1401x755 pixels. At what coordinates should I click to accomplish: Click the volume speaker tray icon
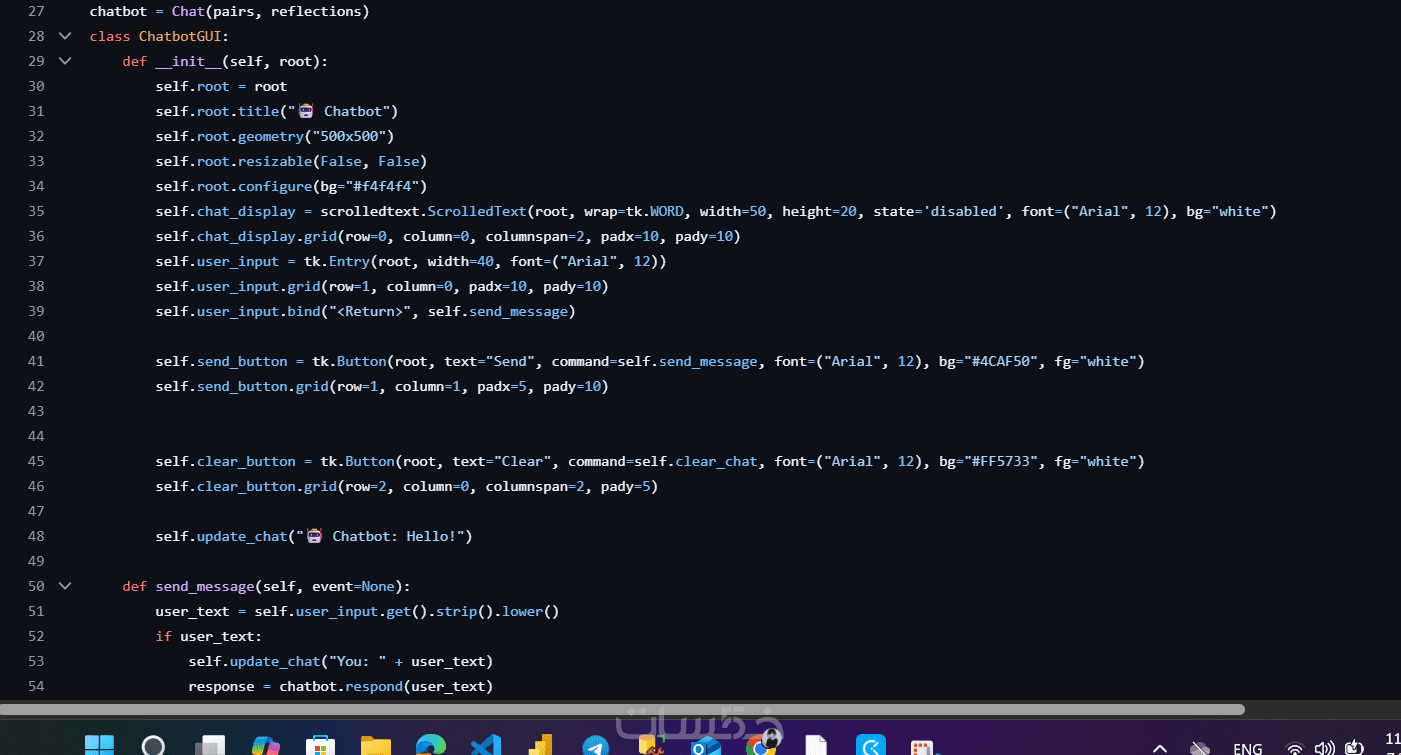1325,748
